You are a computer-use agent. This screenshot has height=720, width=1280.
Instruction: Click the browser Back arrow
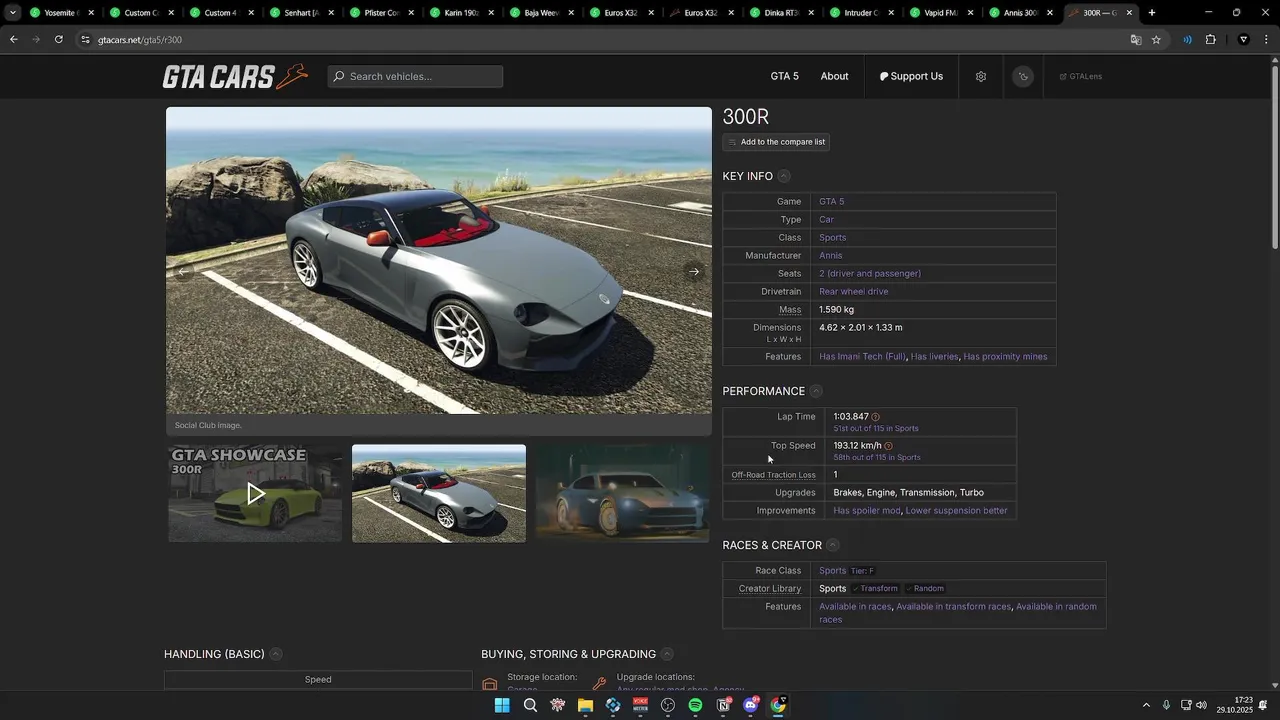click(x=14, y=39)
